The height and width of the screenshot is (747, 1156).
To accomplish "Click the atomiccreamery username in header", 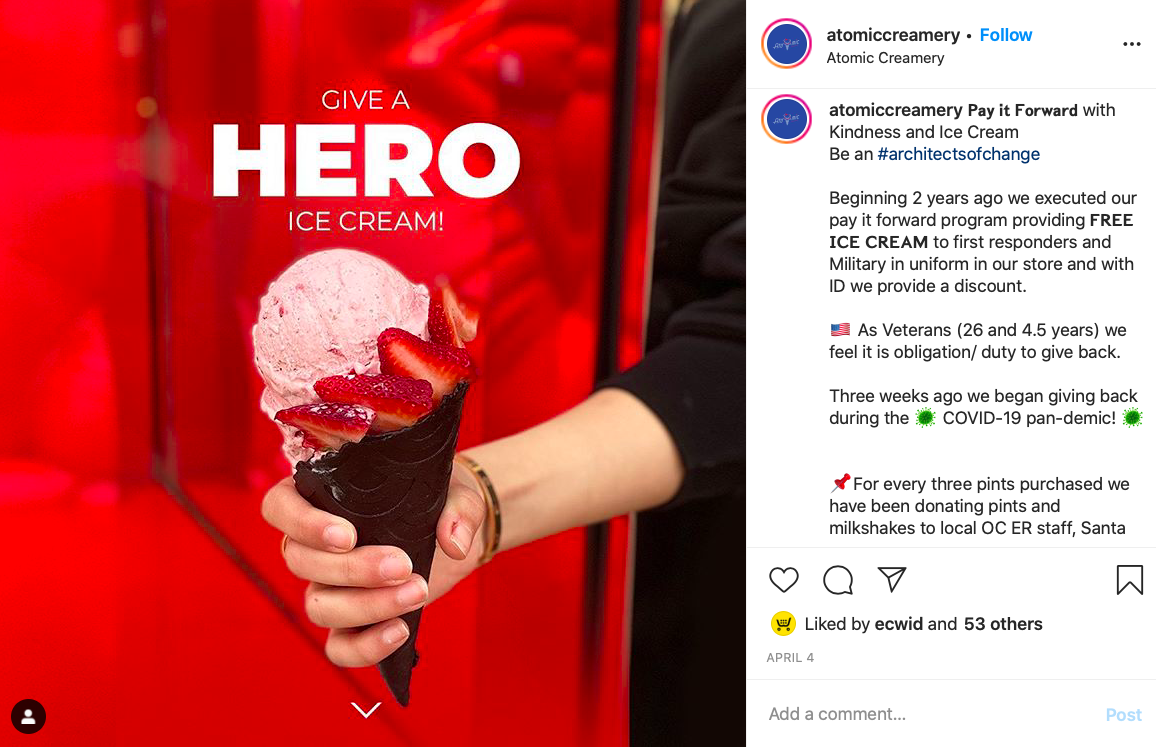I will coord(893,35).
